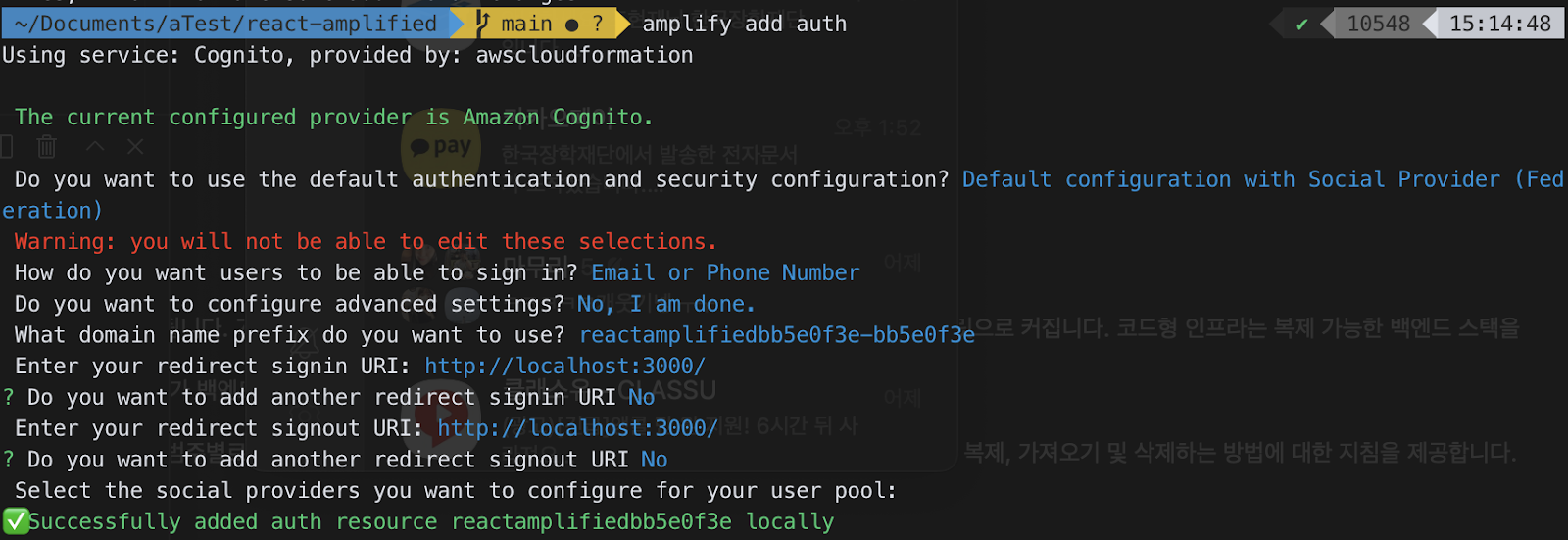Viewport: 1568px width, 540px height.
Task: Click the trash icon in the background window
Action: tap(46, 147)
